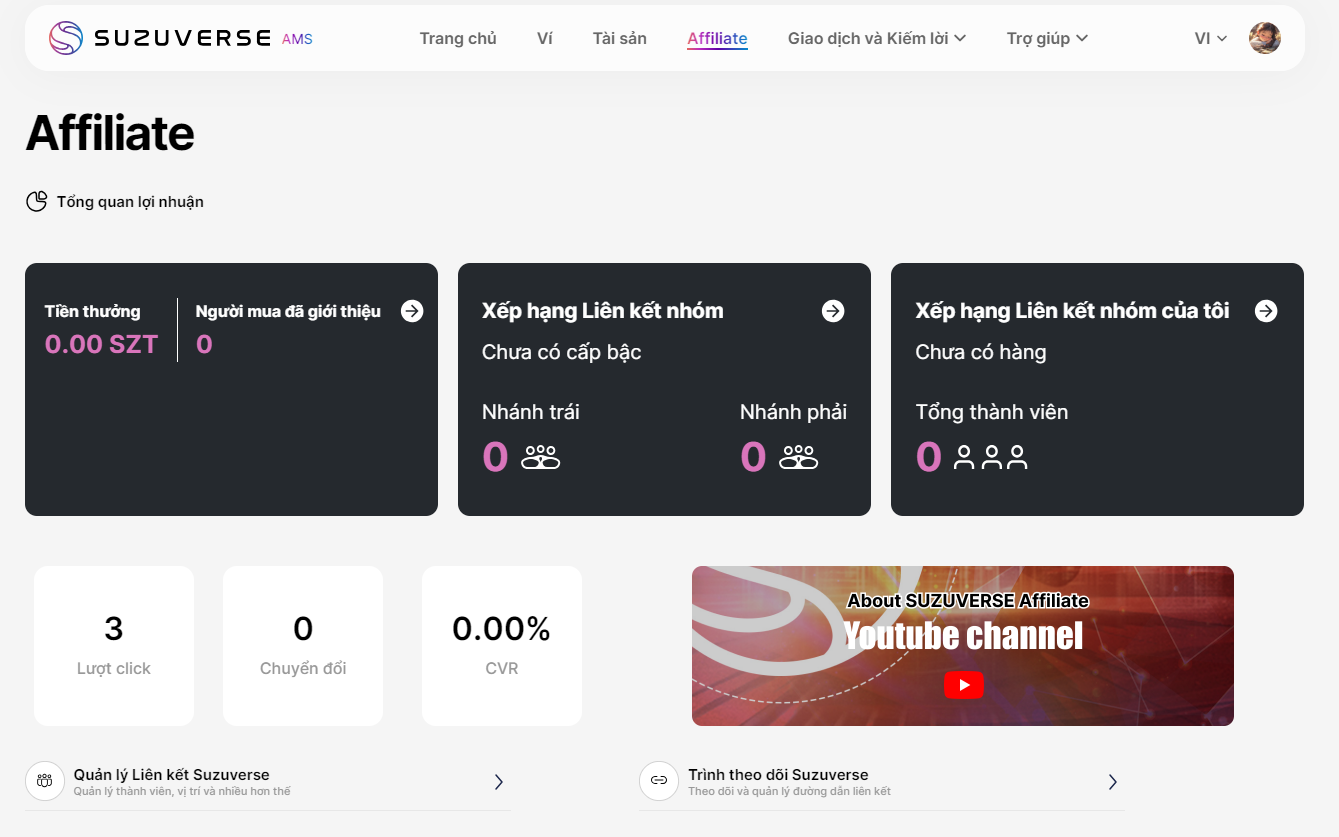The width and height of the screenshot is (1339, 837).
Task: Click the Nhánh trái group icon
Action: tap(541, 458)
